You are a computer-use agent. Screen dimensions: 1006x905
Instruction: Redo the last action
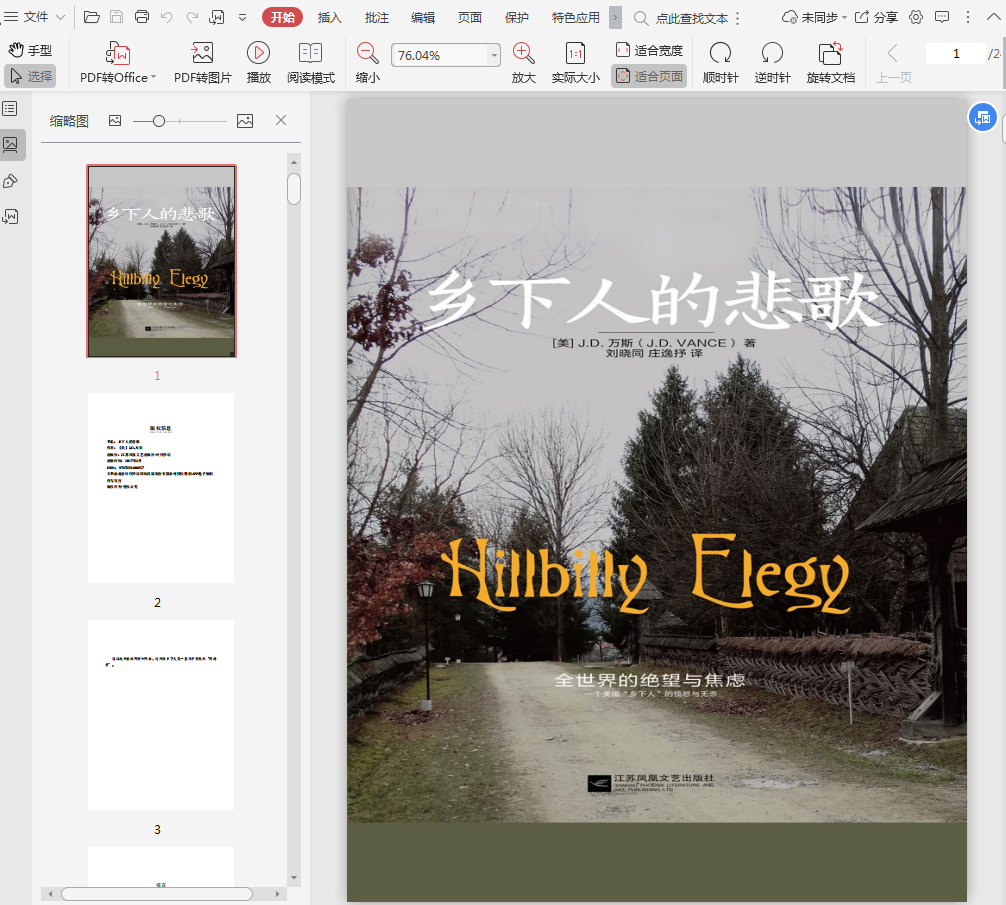tap(192, 17)
